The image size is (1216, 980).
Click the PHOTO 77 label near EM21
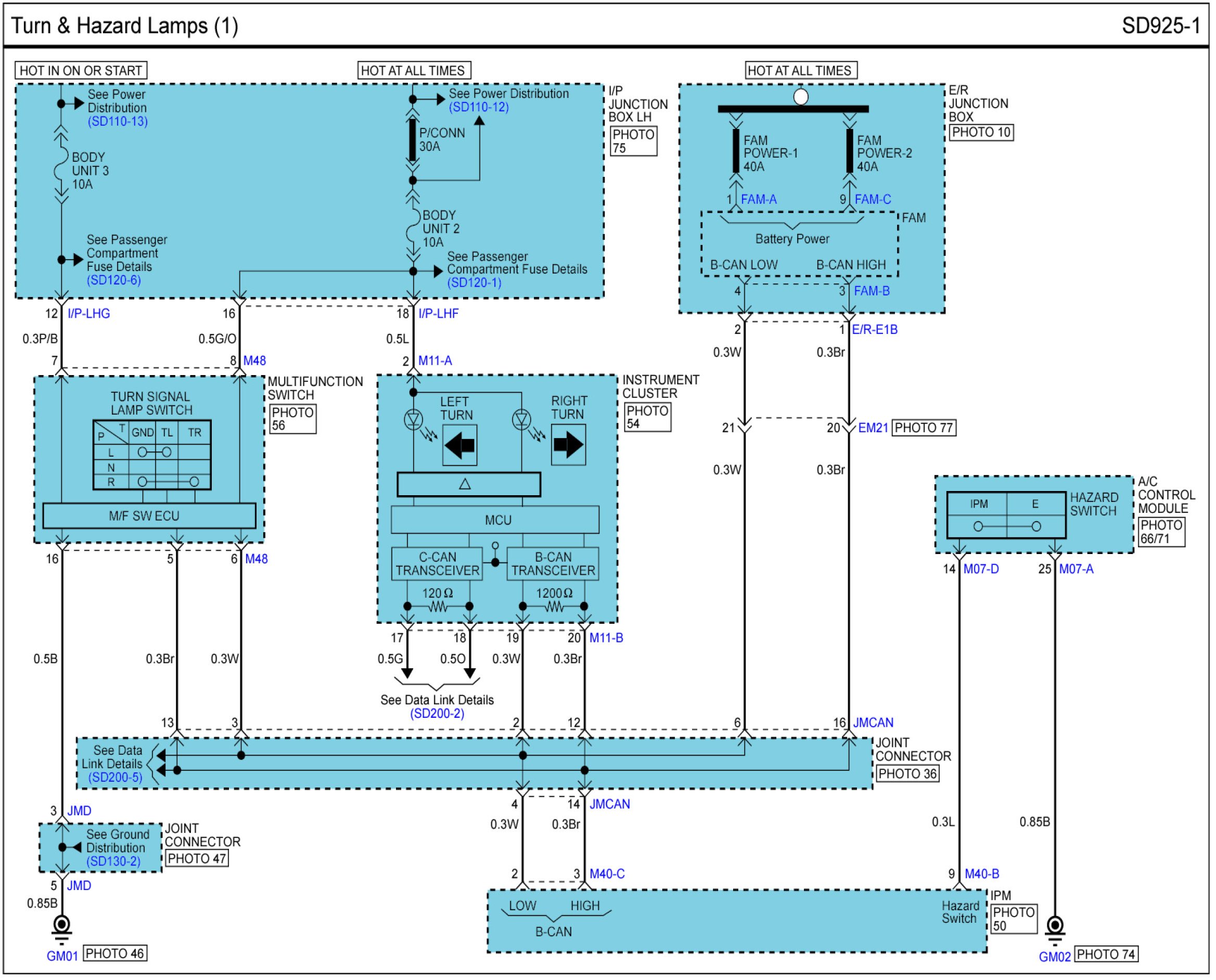(924, 429)
